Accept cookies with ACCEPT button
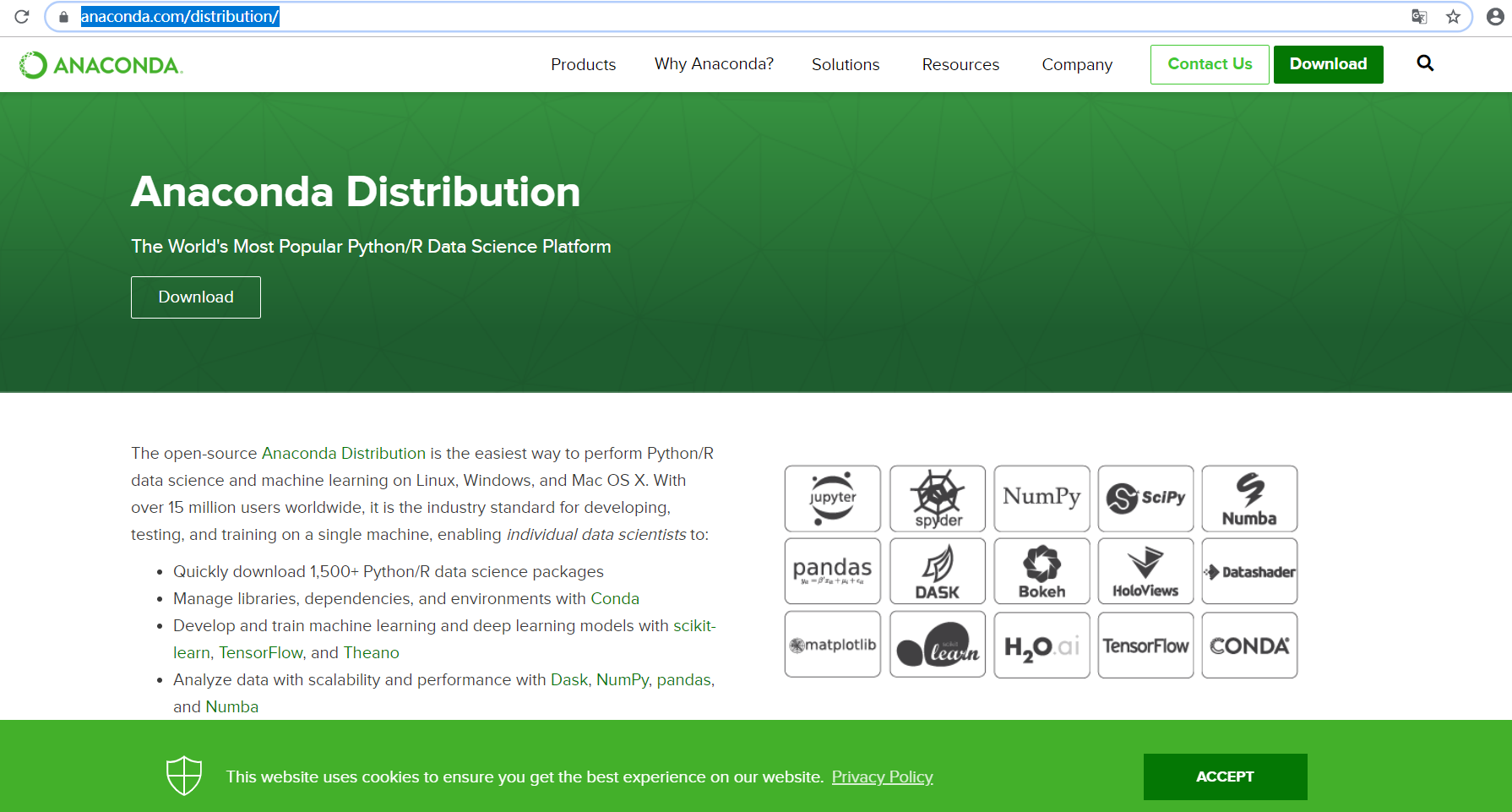Screen dimensions: 1512x812 coord(1225,777)
